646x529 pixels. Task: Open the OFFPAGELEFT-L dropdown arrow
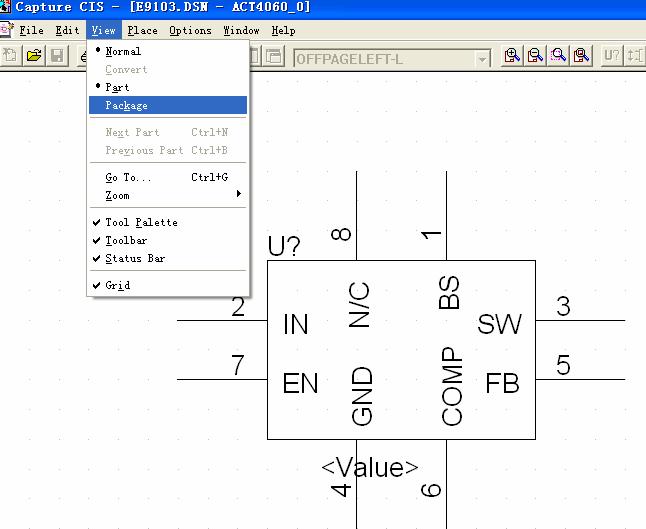click(482, 60)
